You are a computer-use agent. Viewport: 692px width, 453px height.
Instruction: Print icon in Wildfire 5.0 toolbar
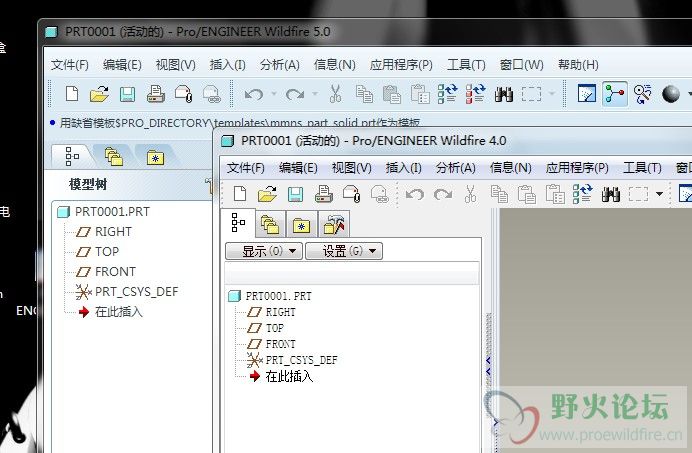pyautogui.click(x=155, y=94)
